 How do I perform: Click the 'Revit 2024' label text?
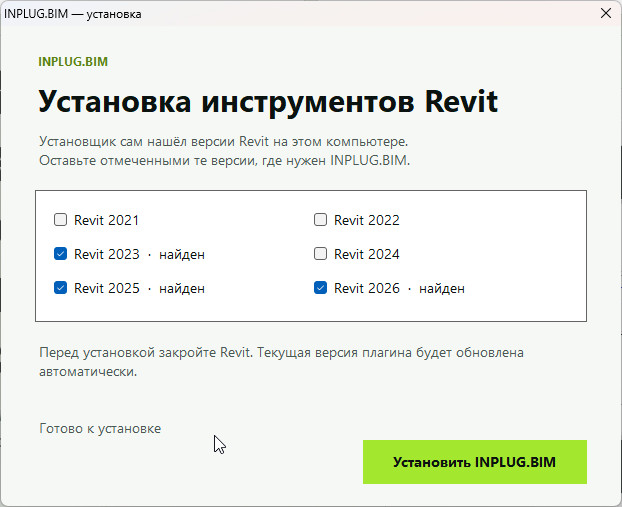pyautogui.click(x=367, y=254)
